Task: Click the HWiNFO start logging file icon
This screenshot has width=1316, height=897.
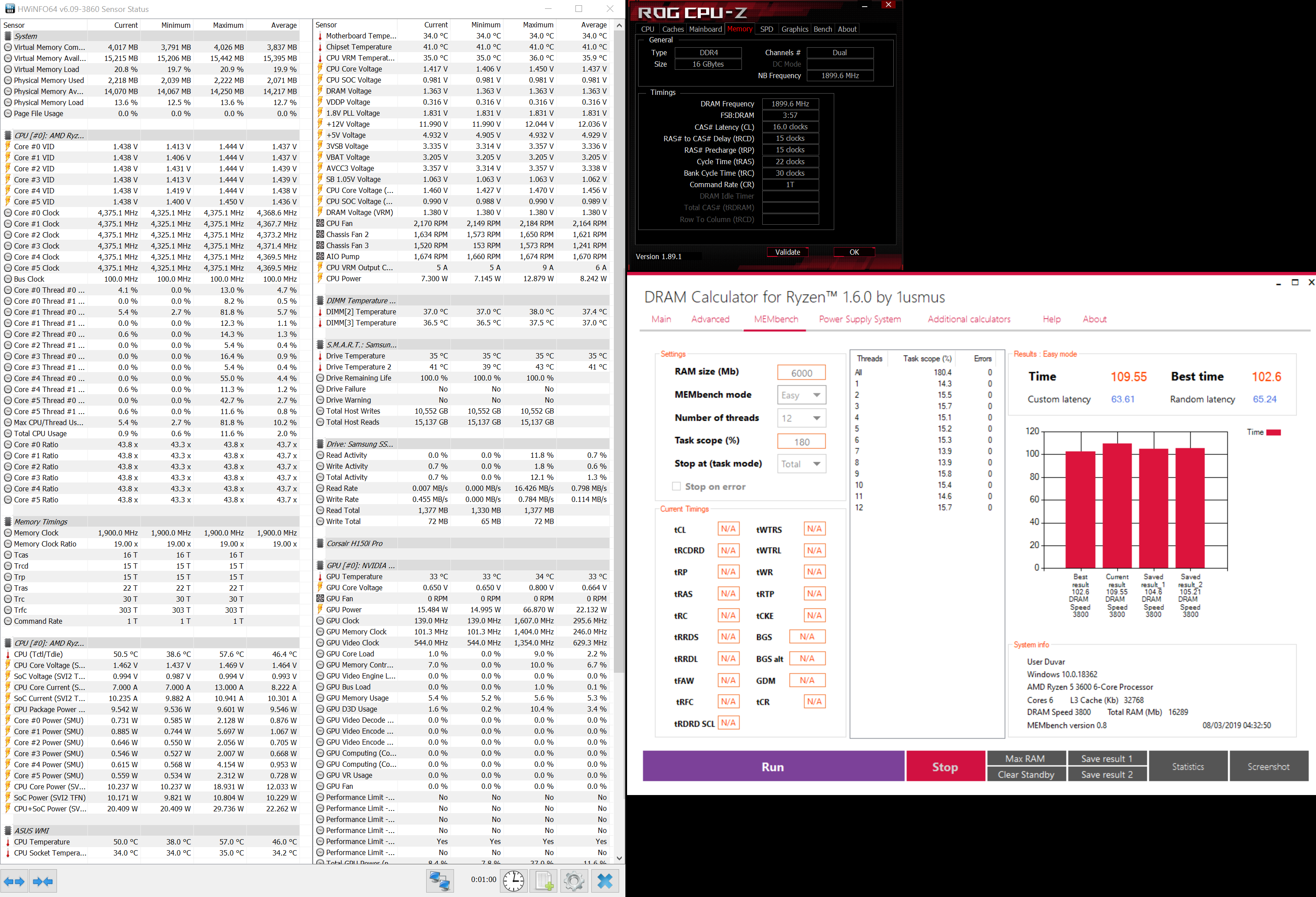Action: click(544, 881)
